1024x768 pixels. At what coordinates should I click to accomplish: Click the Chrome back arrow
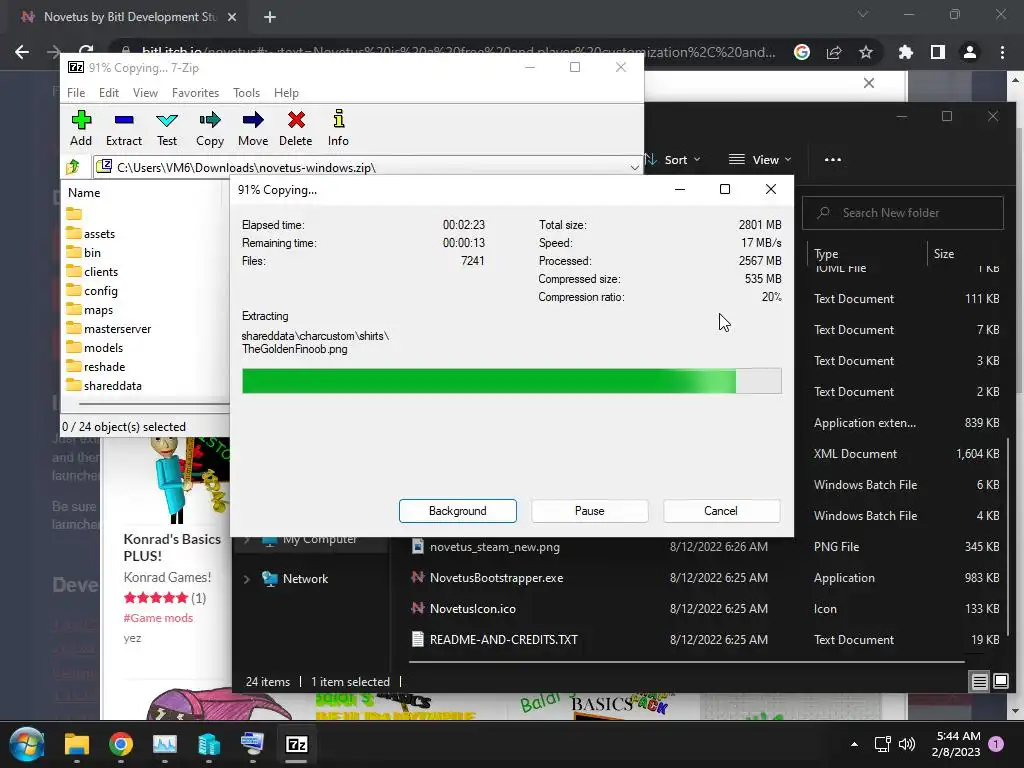[22, 52]
